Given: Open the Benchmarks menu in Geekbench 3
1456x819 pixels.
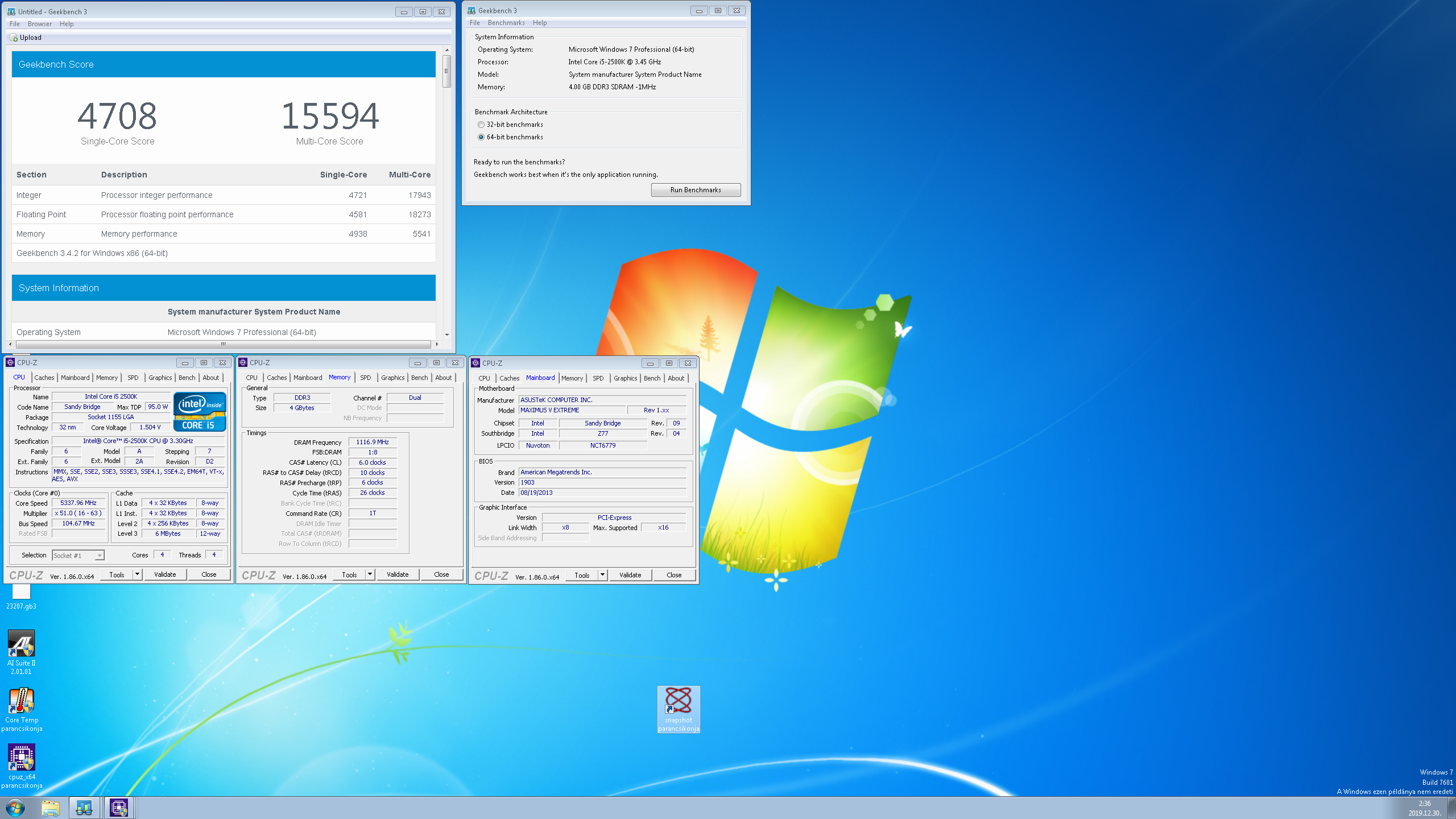Looking at the screenshot, I should 506,23.
